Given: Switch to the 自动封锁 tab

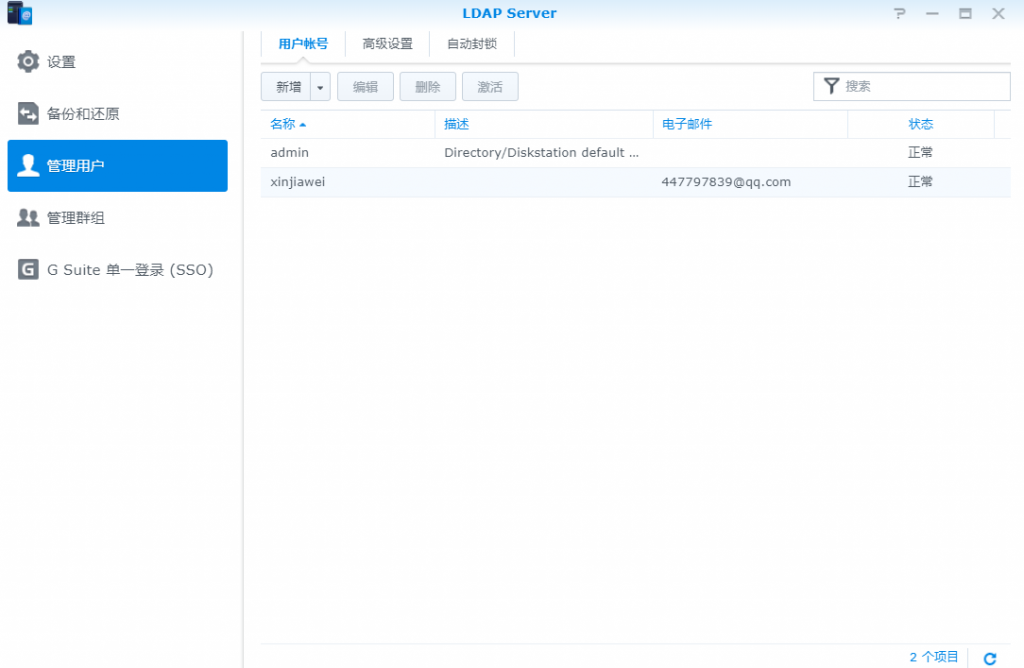Looking at the screenshot, I should (x=472, y=44).
